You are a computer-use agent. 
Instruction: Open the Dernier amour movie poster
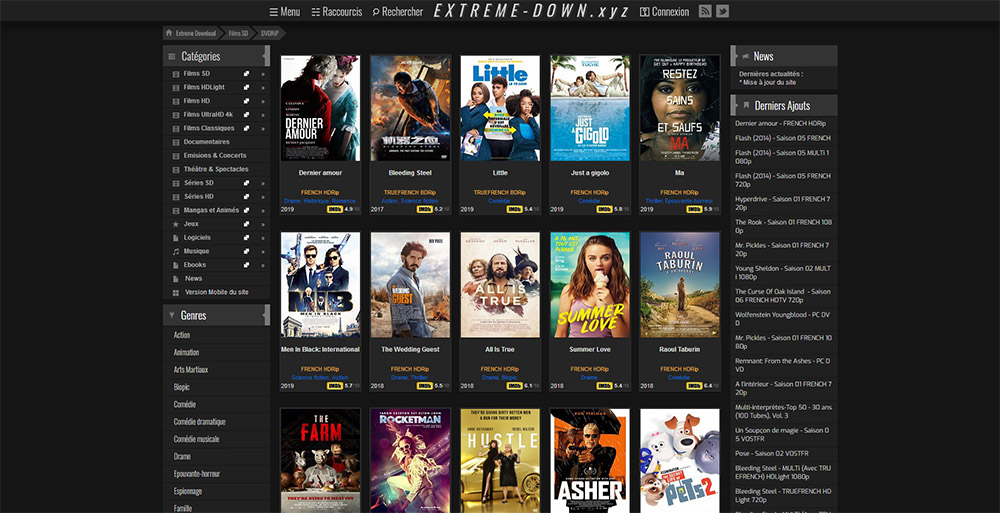320,108
